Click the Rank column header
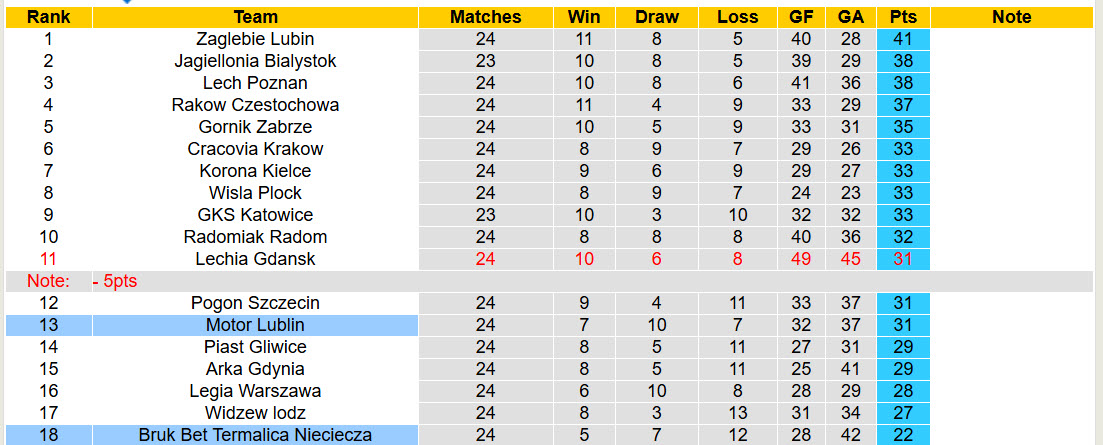Screen dimensions: 1103x445 click(48, 17)
